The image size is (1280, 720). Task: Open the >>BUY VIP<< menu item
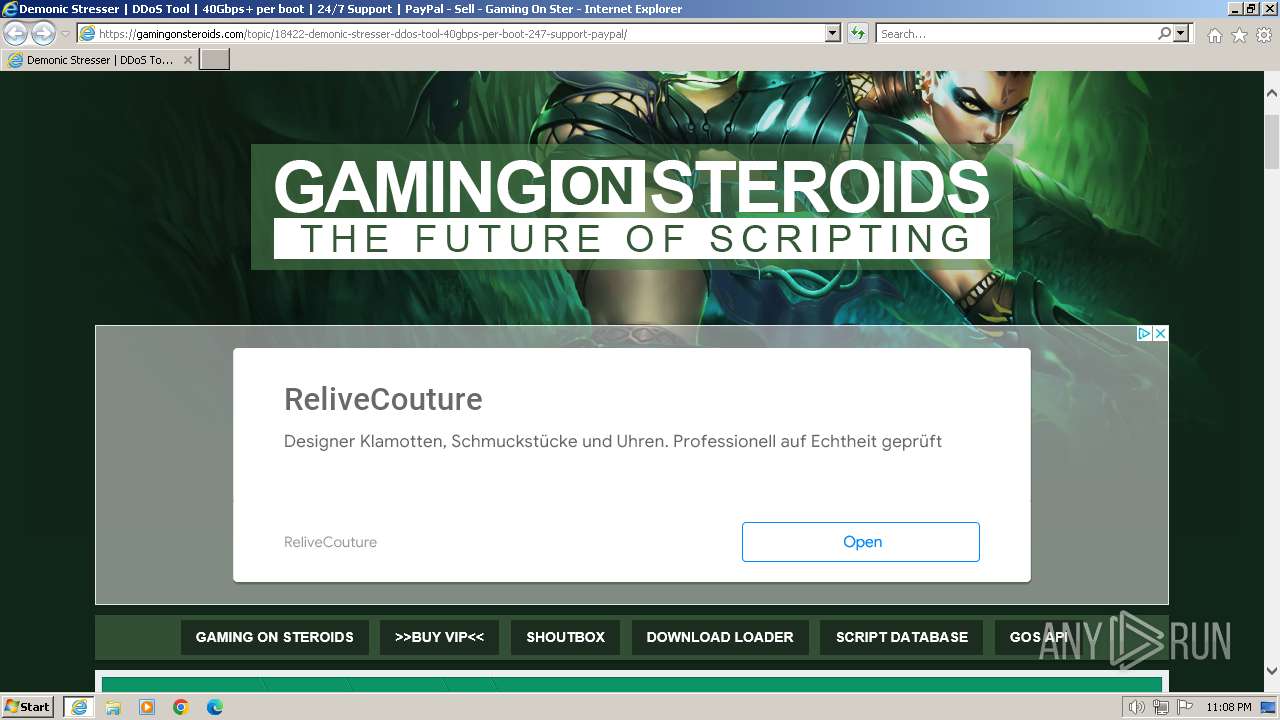(439, 637)
